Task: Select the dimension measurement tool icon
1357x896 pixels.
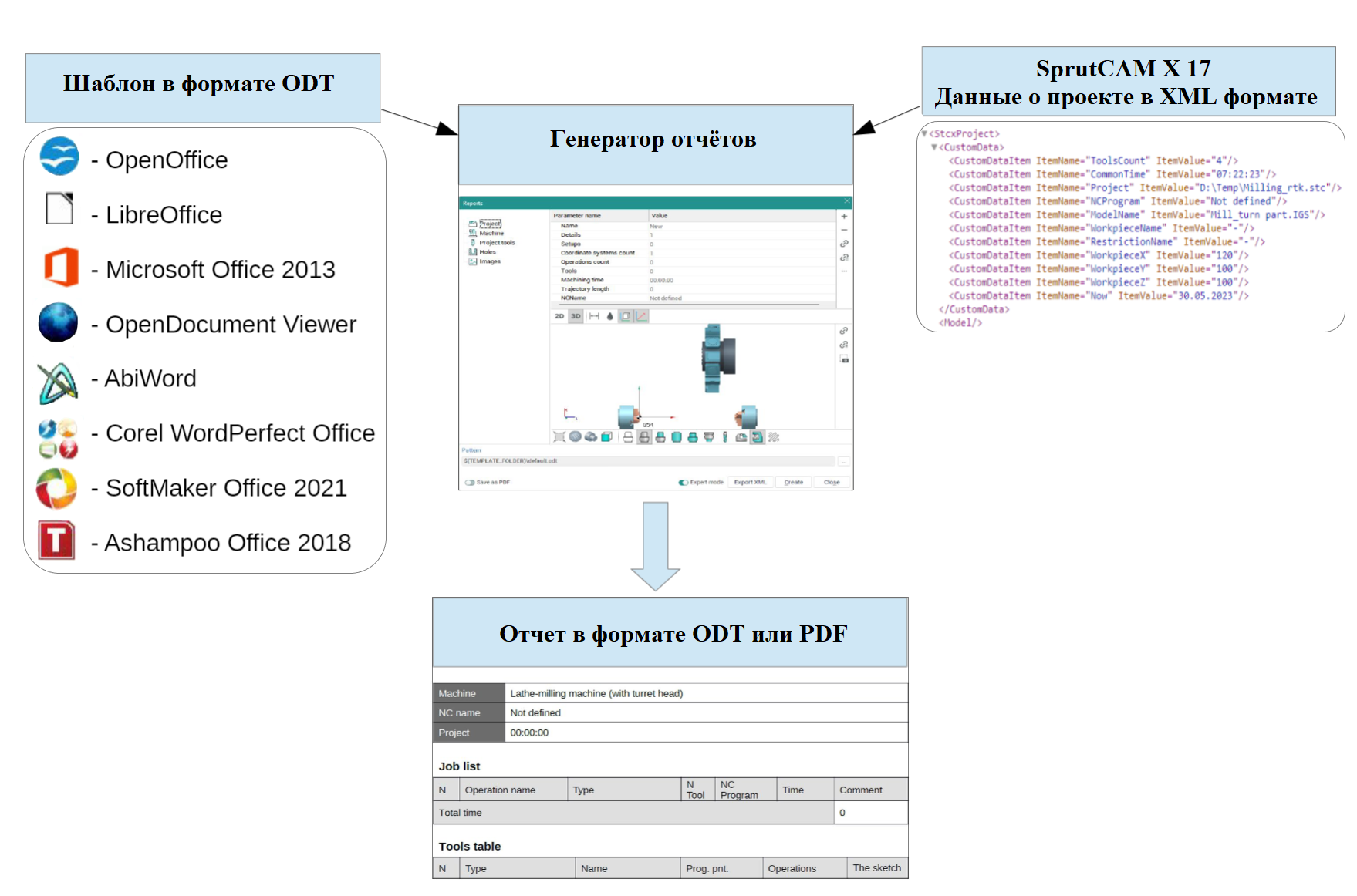Action: coord(594,316)
